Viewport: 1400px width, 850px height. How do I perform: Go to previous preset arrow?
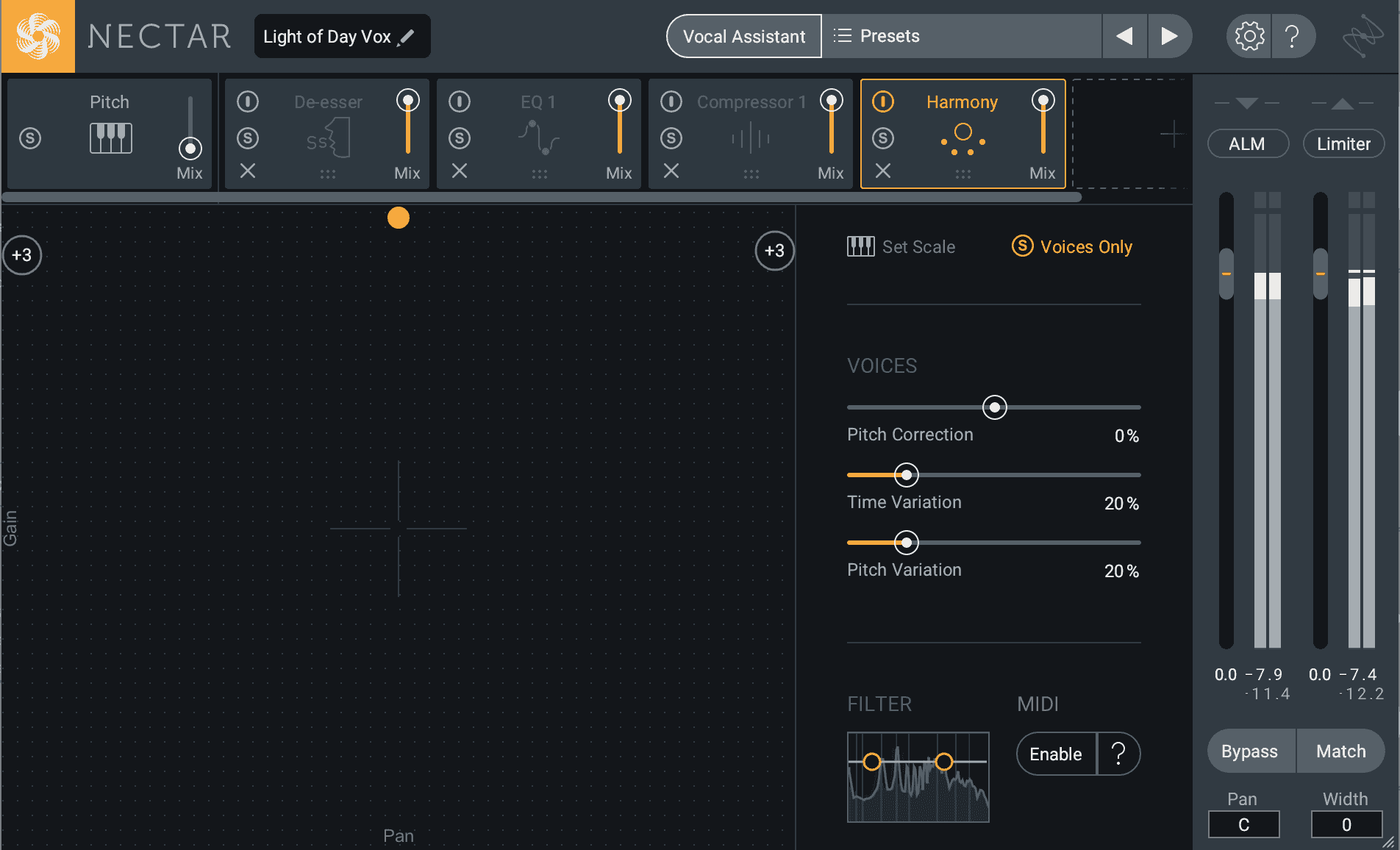[x=1124, y=36]
